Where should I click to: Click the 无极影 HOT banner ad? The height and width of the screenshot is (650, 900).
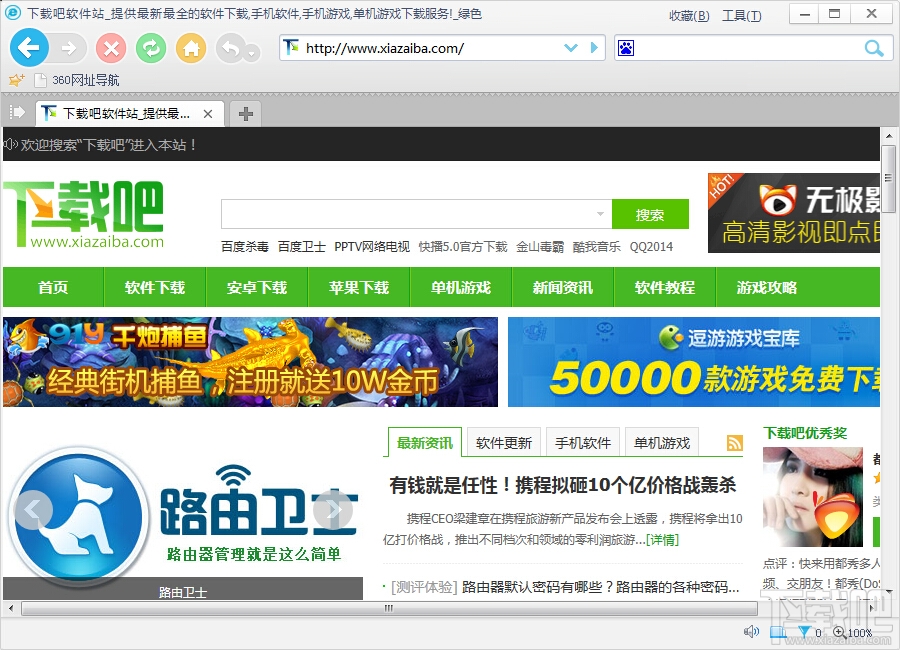[x=794, y=213]
